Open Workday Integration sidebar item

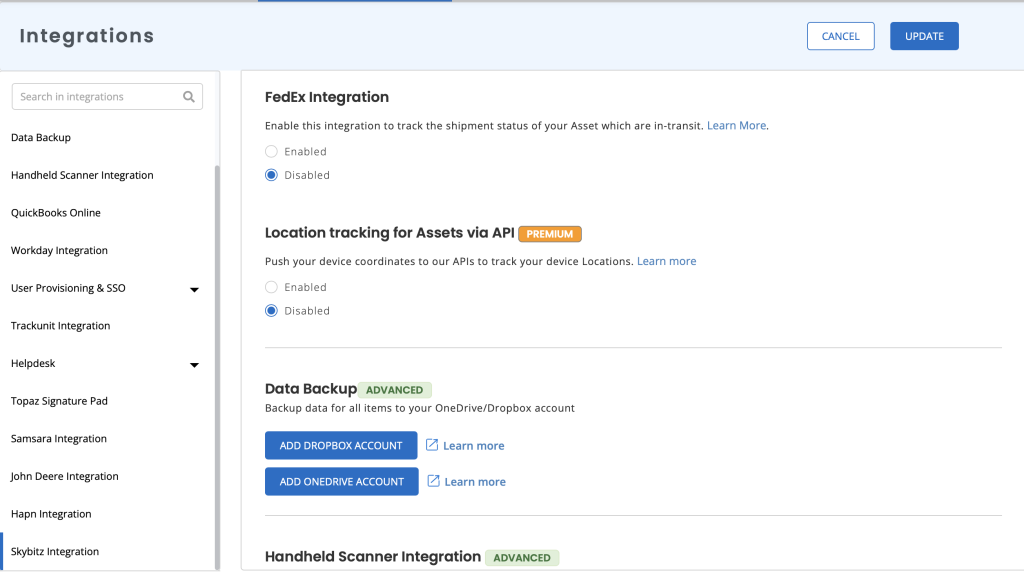59,250
